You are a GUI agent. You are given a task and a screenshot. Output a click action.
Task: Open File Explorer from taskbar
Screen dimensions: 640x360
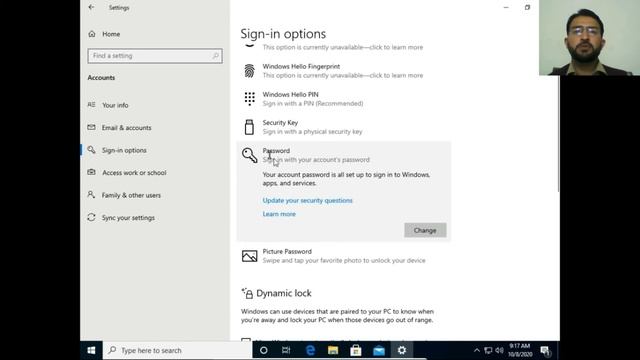coord(333,350)
